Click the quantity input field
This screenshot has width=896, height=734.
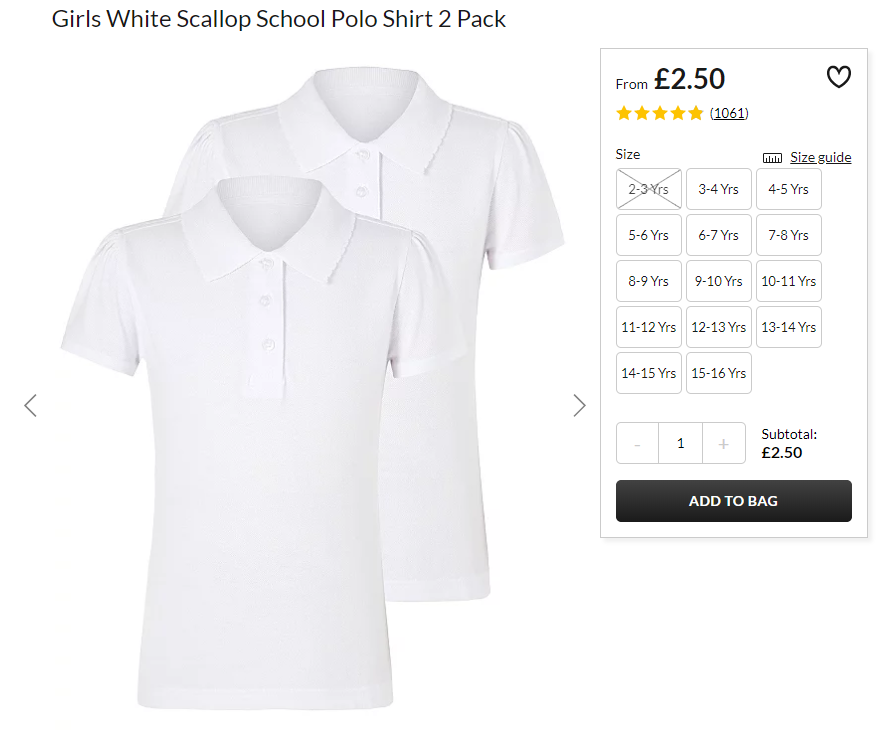[x=680, y=443]
